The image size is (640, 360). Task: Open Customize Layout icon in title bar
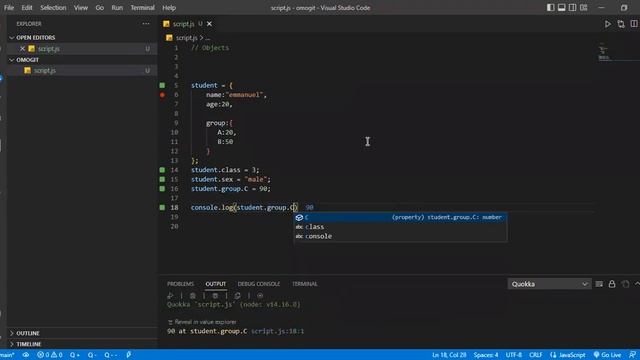coord(584,8)
